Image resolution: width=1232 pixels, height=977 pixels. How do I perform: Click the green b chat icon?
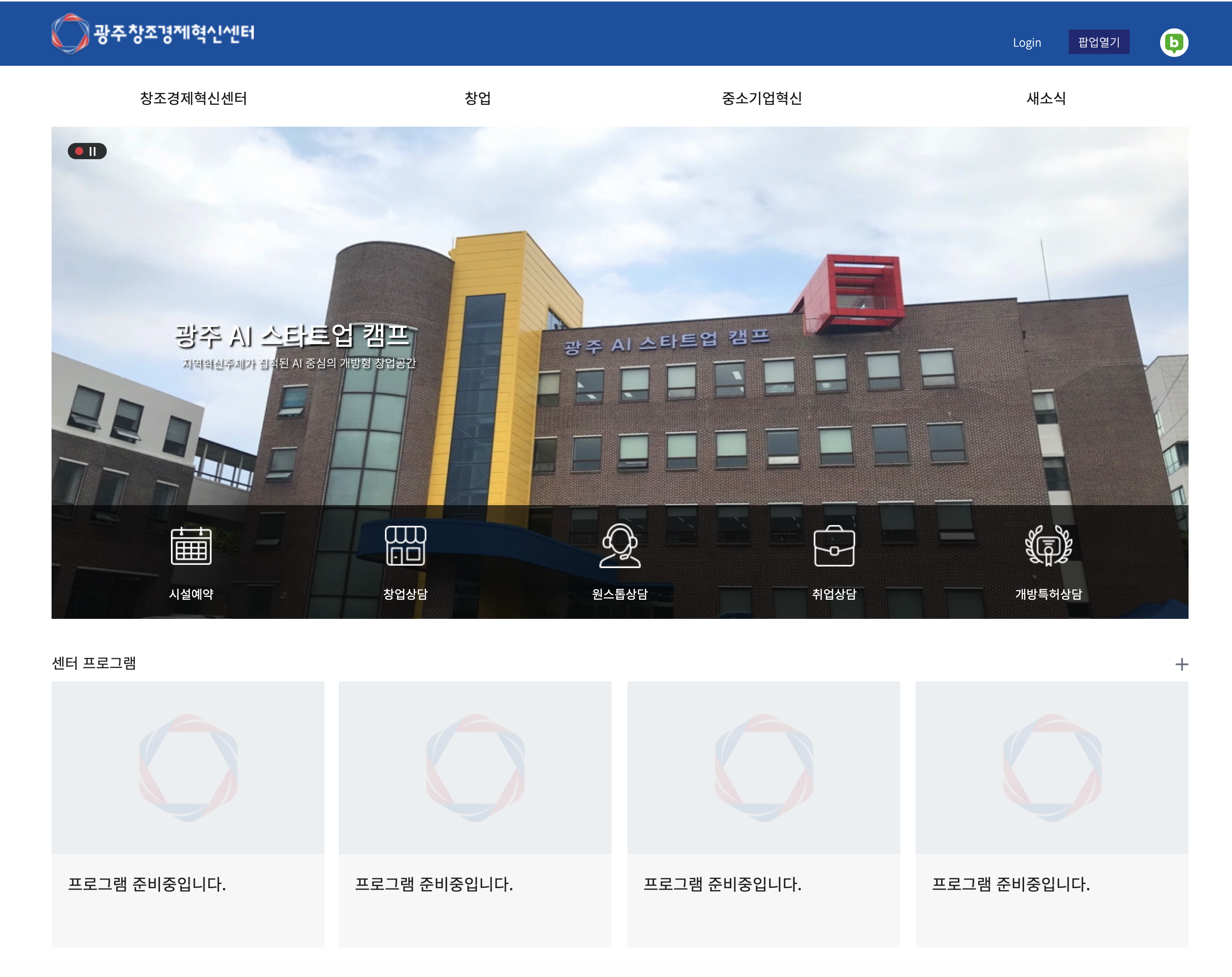1174,43
